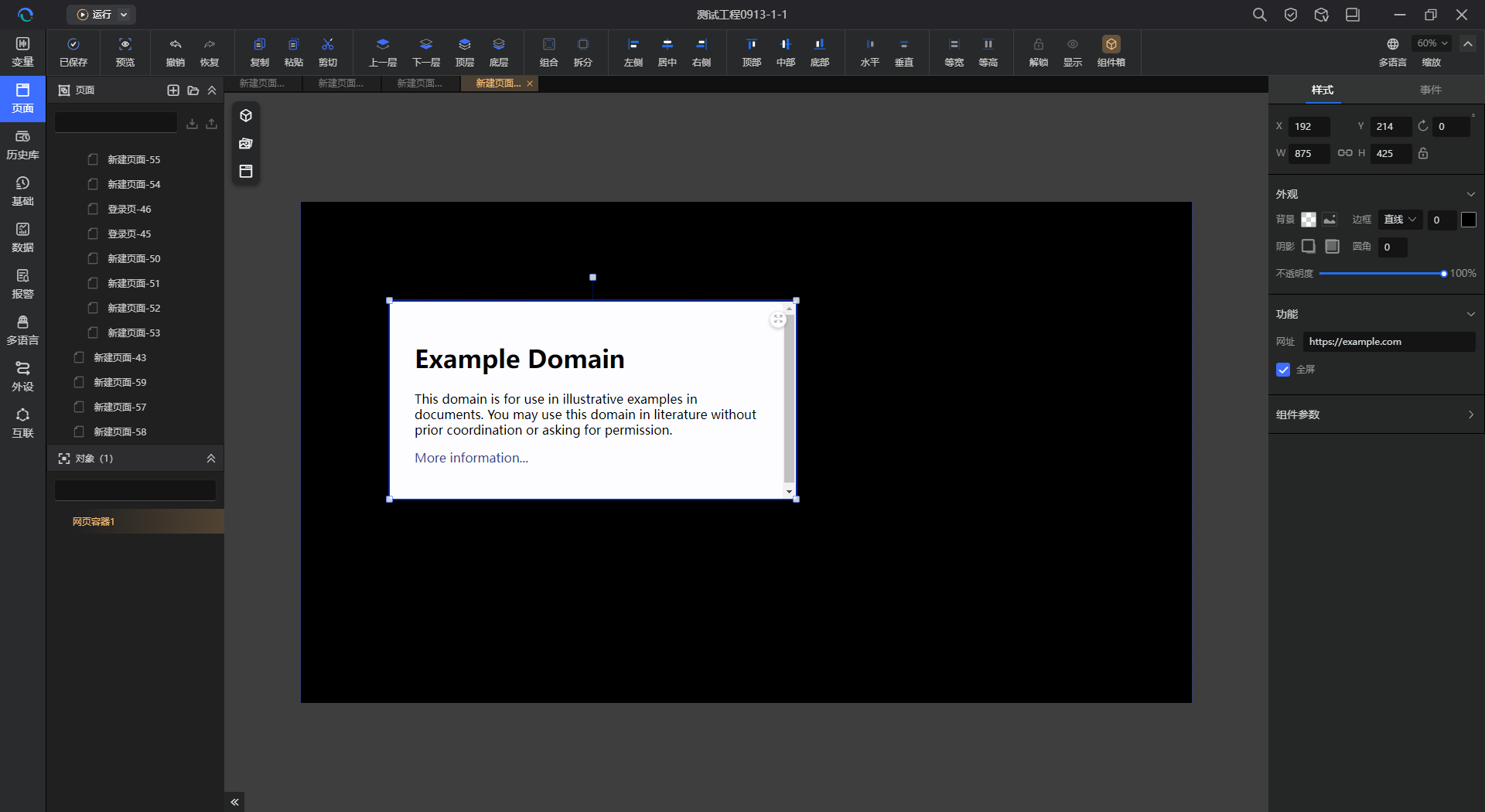Open the 直线 border style dropdown

1400,220
